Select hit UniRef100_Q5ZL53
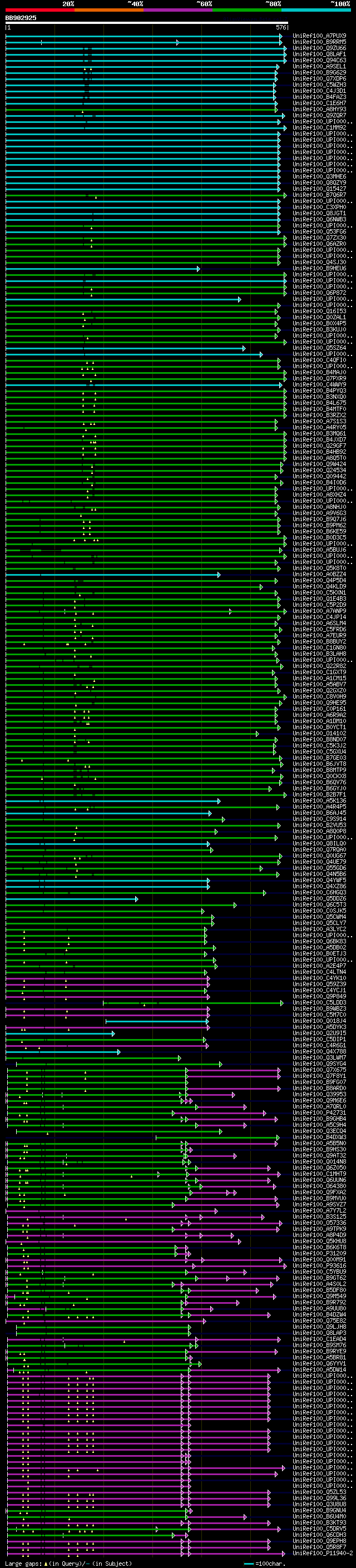Screen dimensions: 356x1568 click(x=319, y=1492)
